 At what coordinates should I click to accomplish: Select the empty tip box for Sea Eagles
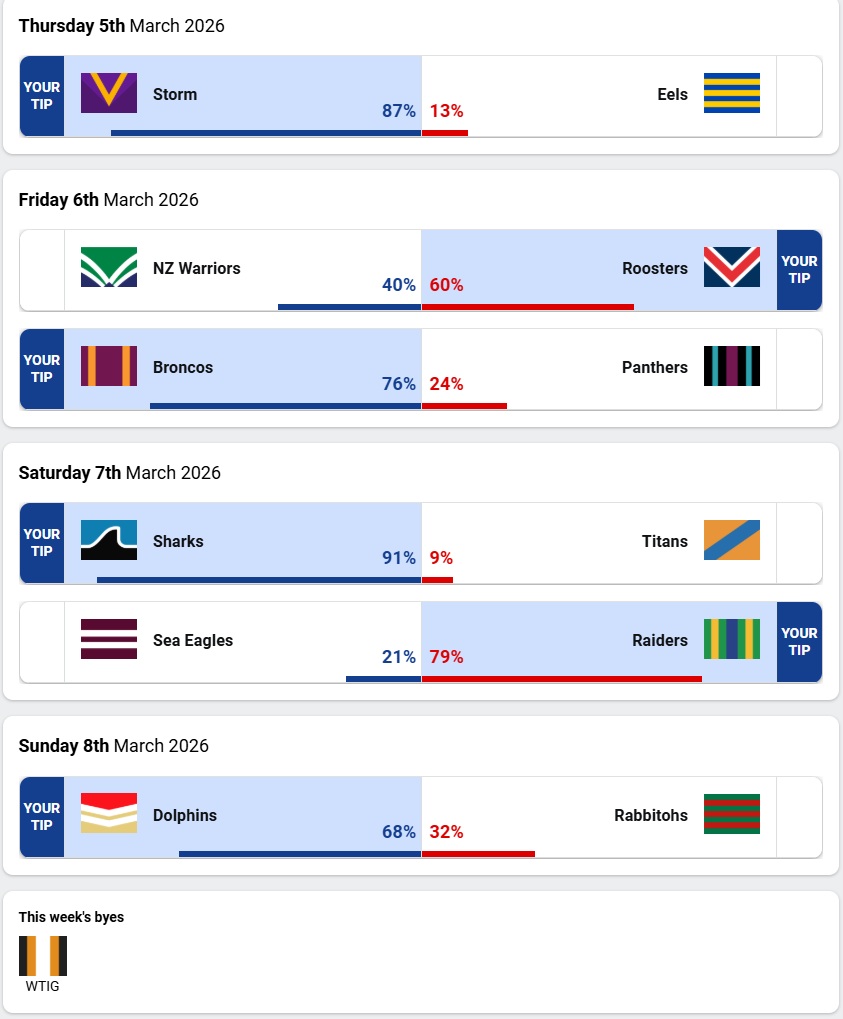[x=42, y=642]
